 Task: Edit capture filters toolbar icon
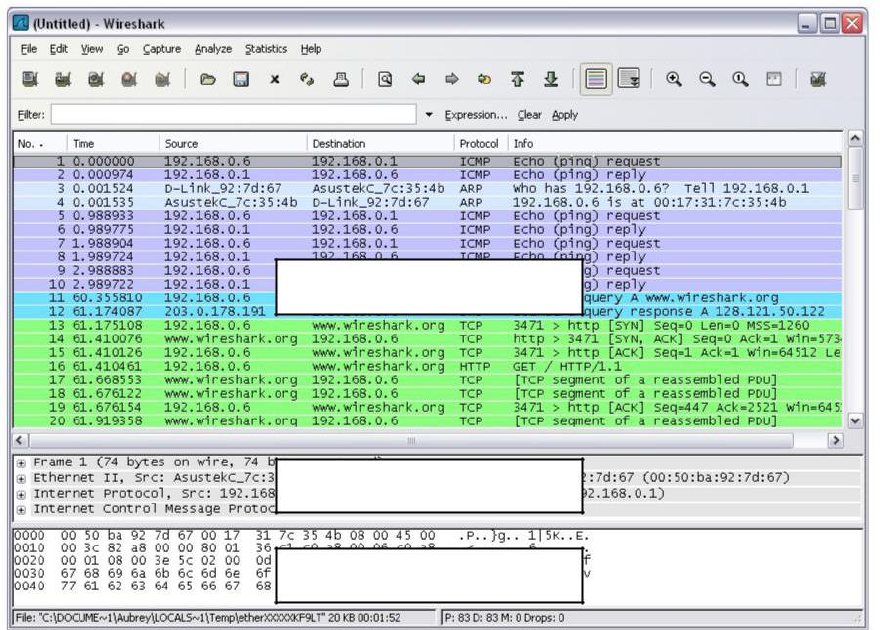tap(818, 79)
